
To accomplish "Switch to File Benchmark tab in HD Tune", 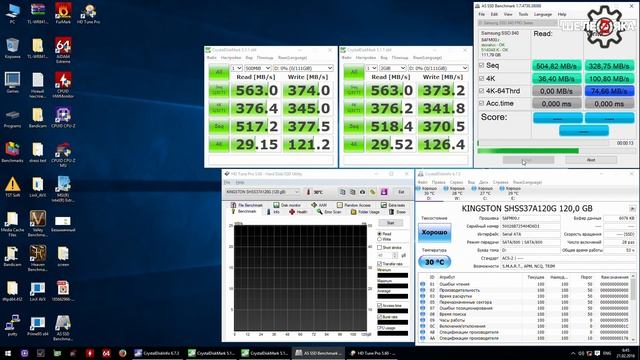I will click(x=247, y=205).
